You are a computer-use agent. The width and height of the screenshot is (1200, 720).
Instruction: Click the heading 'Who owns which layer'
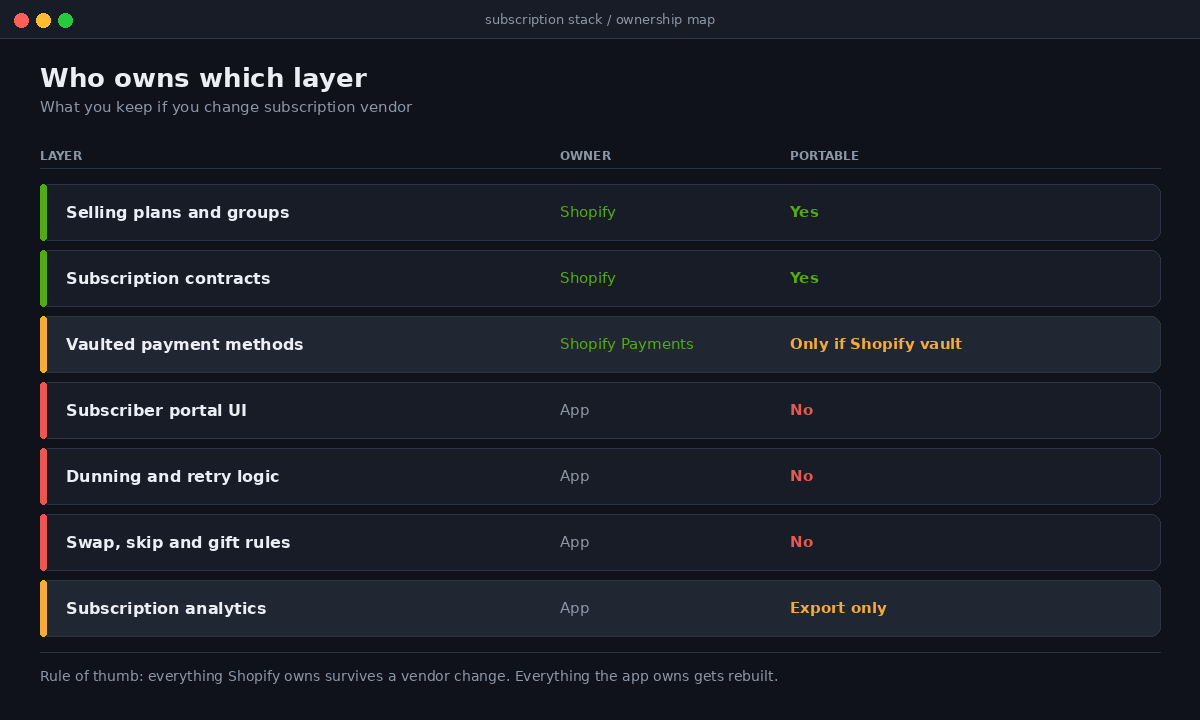(203, 78)
